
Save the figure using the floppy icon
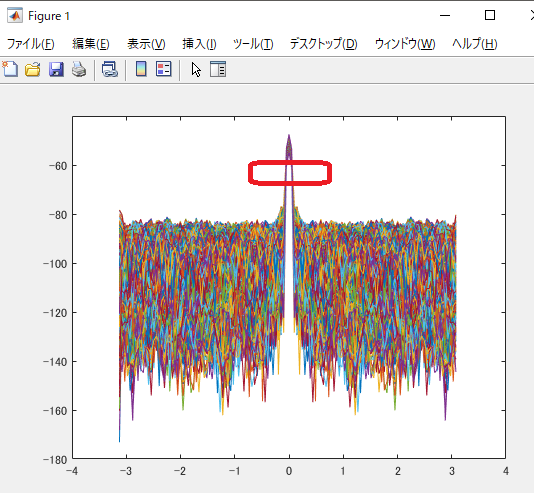point(56,69)
